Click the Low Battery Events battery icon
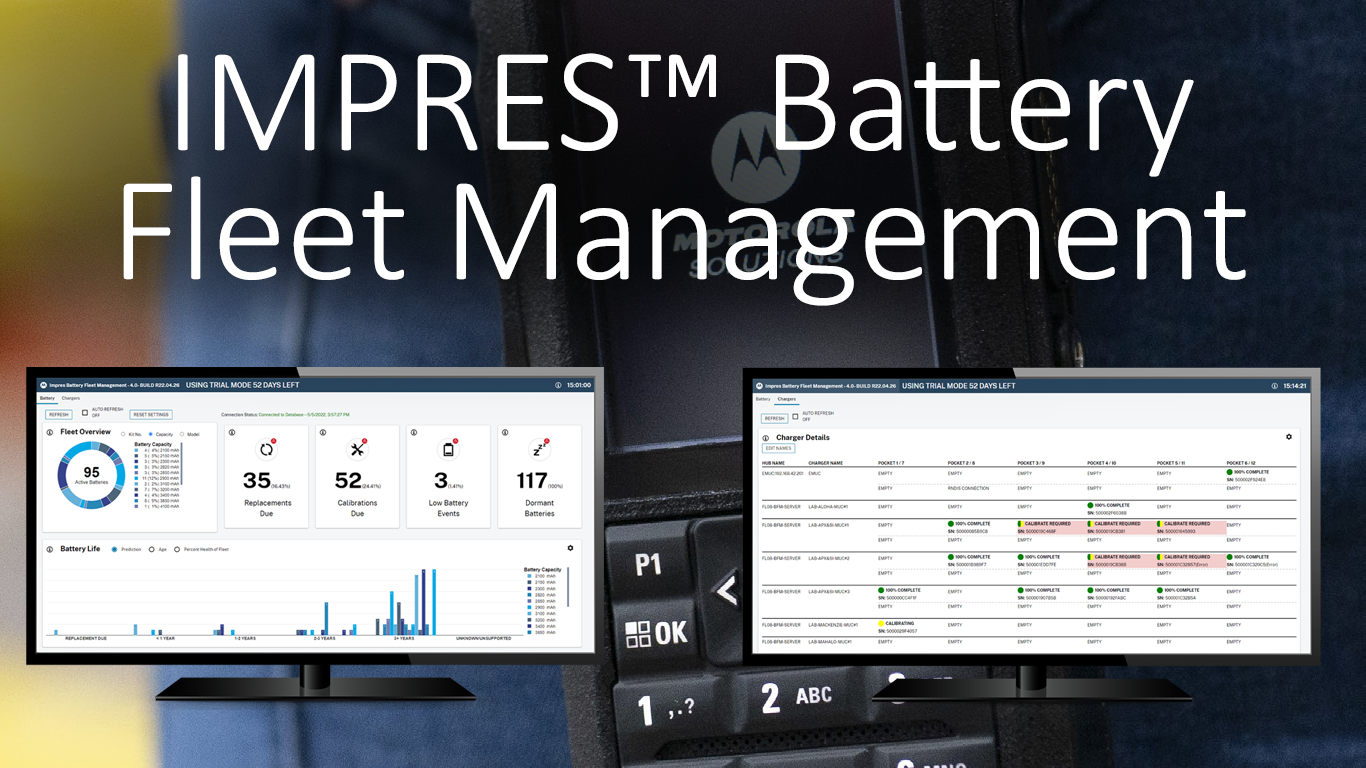The width and height of the screenshot is (1366, 768). coord(448,449)
